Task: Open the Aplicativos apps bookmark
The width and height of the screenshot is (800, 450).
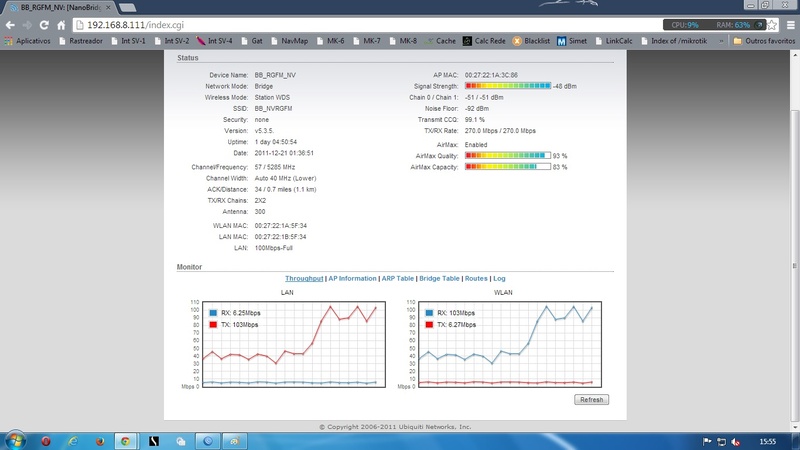Action: pyautogui.click(x=28, y=41)
